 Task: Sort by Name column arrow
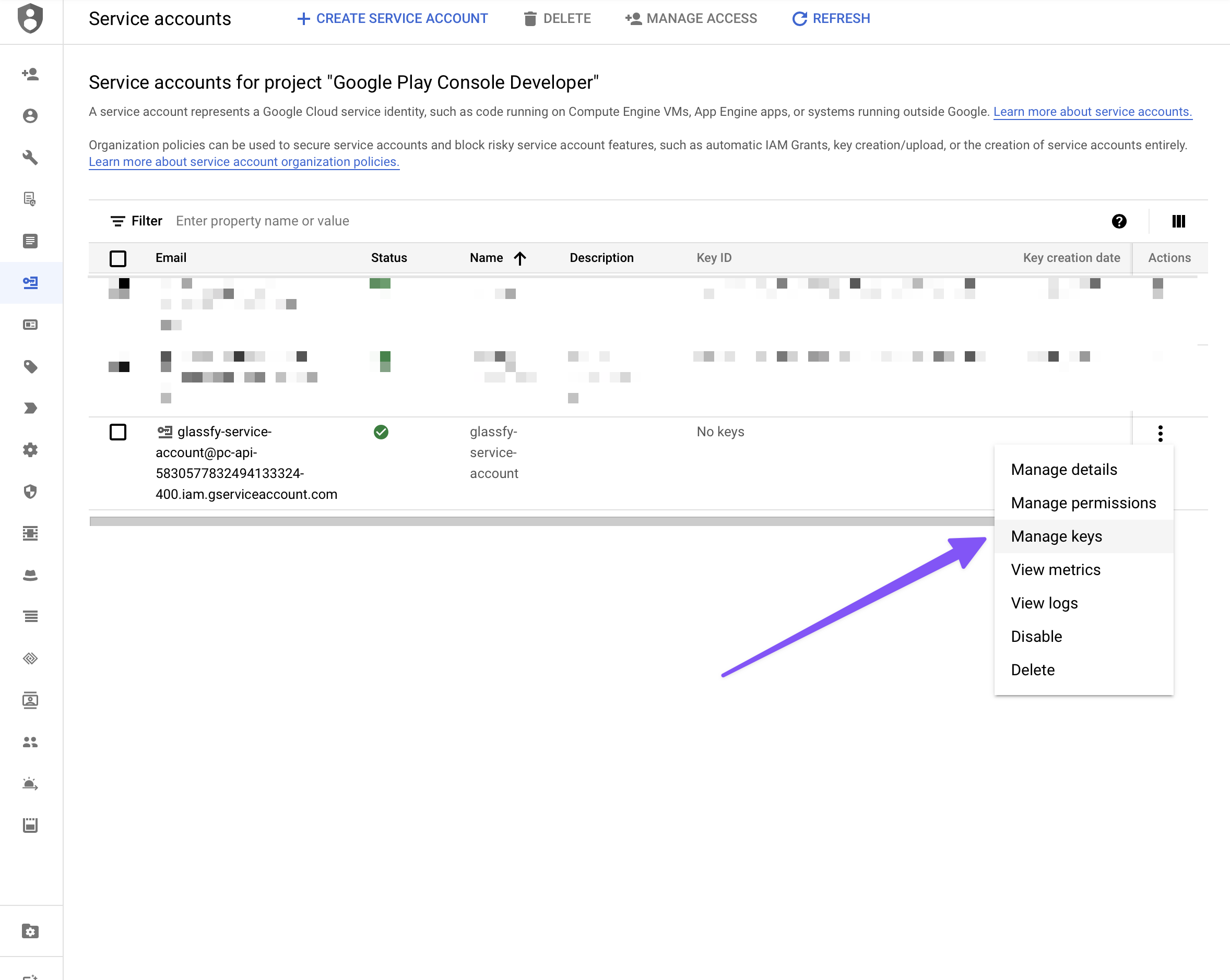coord(520,258)
